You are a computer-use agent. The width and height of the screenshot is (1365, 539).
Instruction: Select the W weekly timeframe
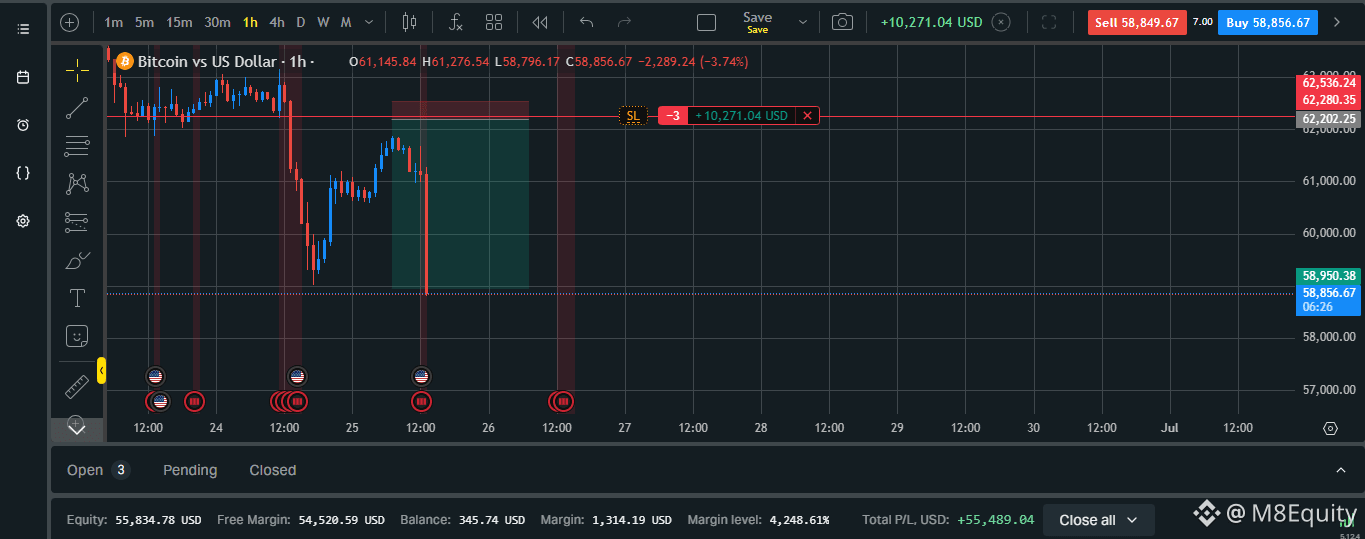pyautogui.click(x=323, y=22)
